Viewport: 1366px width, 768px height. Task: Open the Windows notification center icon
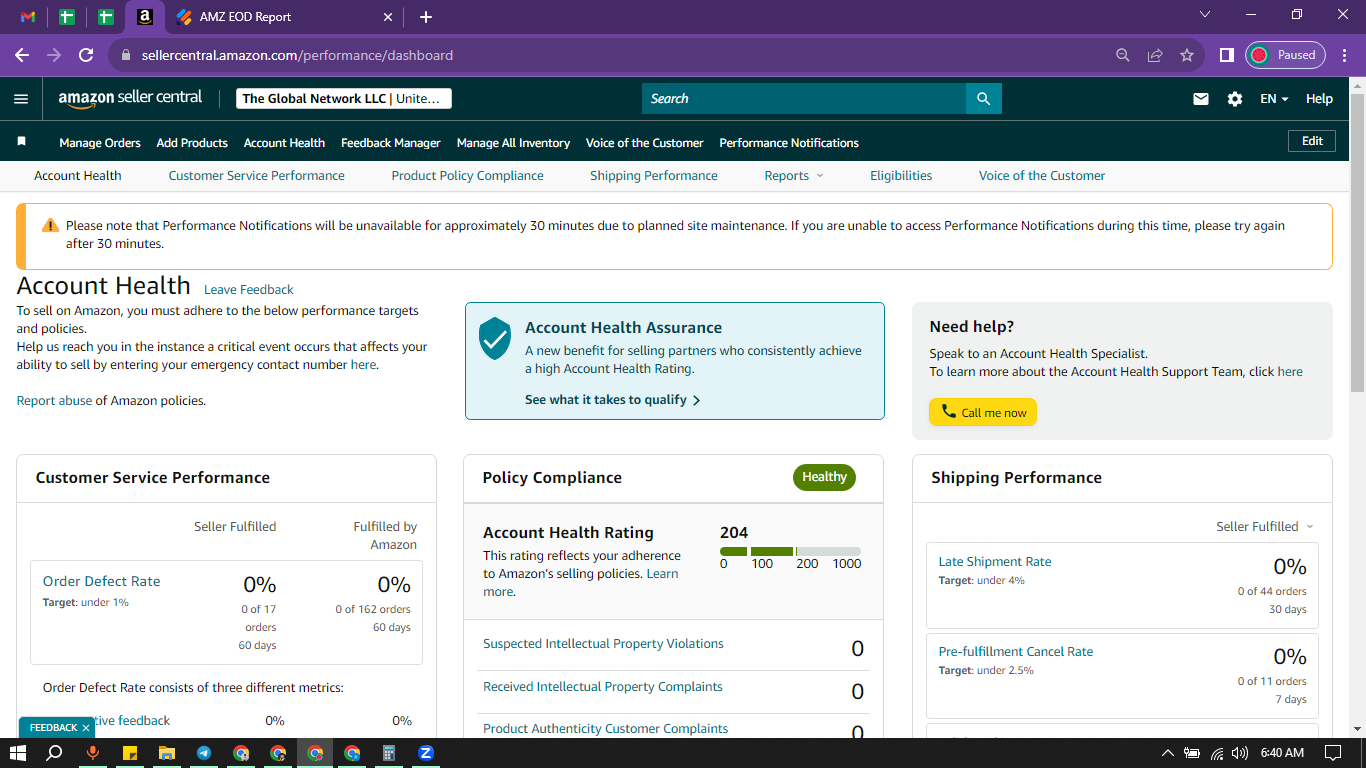tap(1332, 753)
